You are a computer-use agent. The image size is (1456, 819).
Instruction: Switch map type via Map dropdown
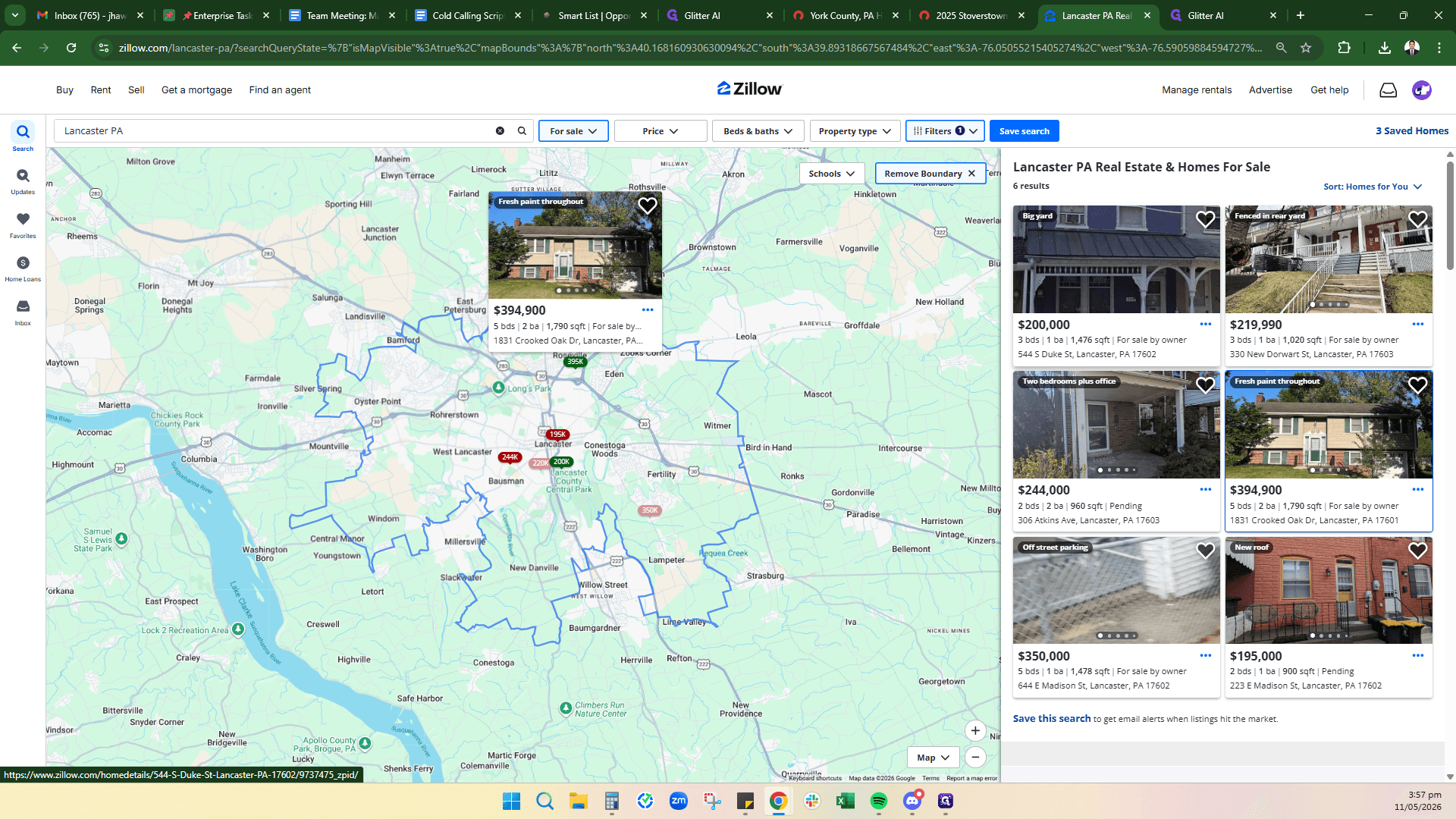pyautogui.click(x=933, y=758)
